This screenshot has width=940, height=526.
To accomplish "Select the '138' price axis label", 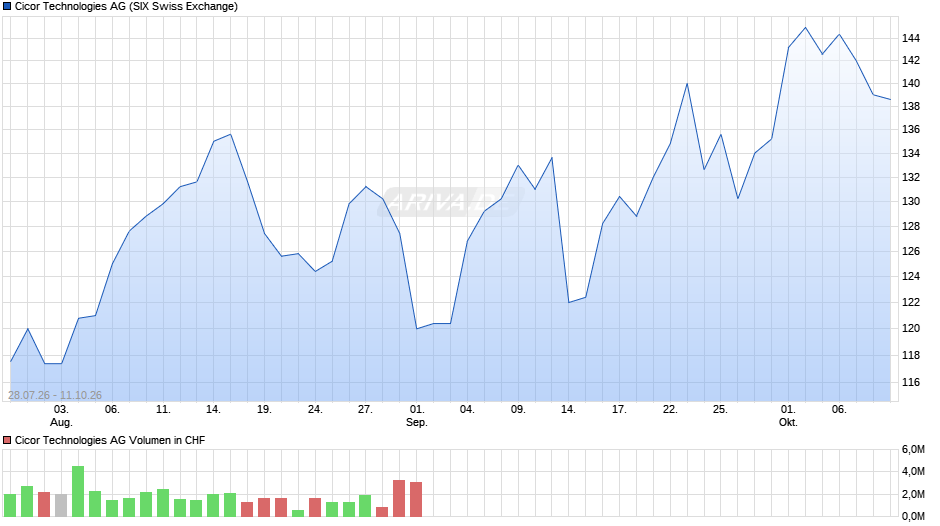I will point(911,107).
